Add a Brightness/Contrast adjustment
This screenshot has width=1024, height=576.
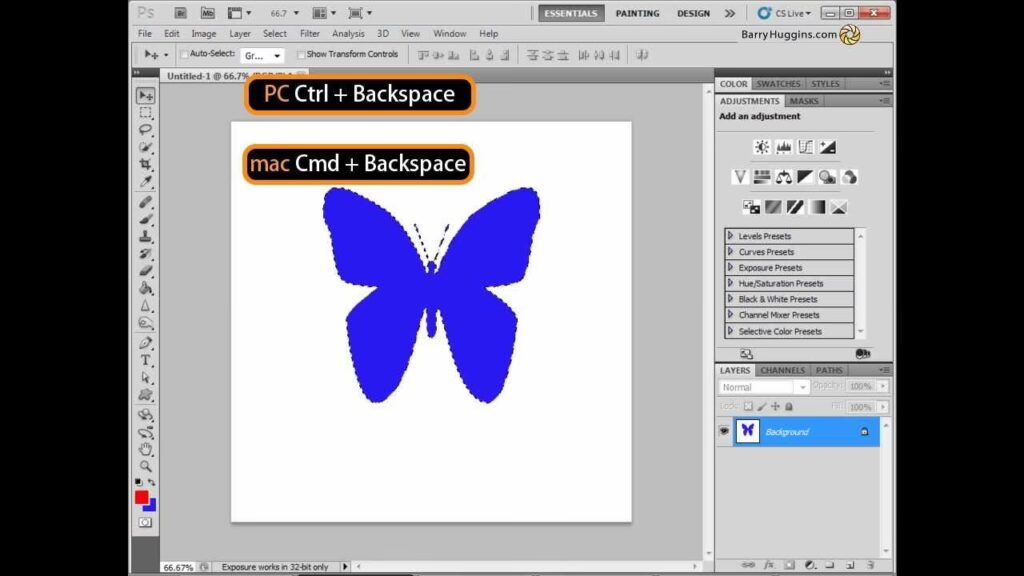(x=762, y=147)
